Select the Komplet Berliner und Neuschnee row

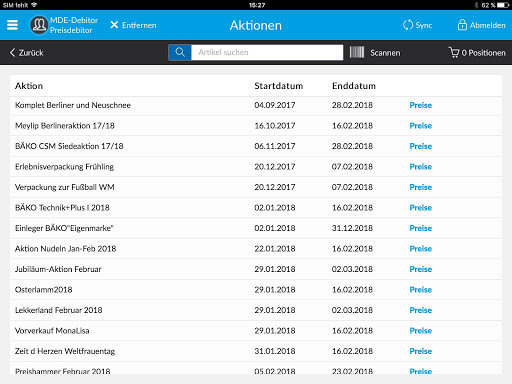[x=256, y=105]
